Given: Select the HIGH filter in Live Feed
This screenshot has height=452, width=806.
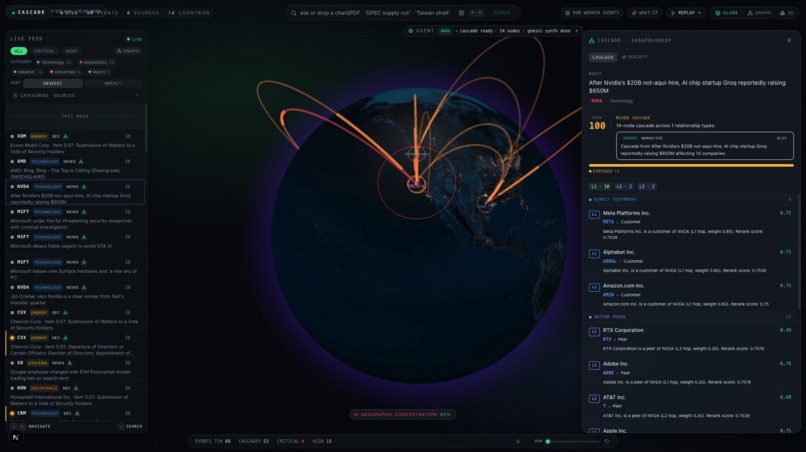Looking at the screenshot, I should pos(71,51).
